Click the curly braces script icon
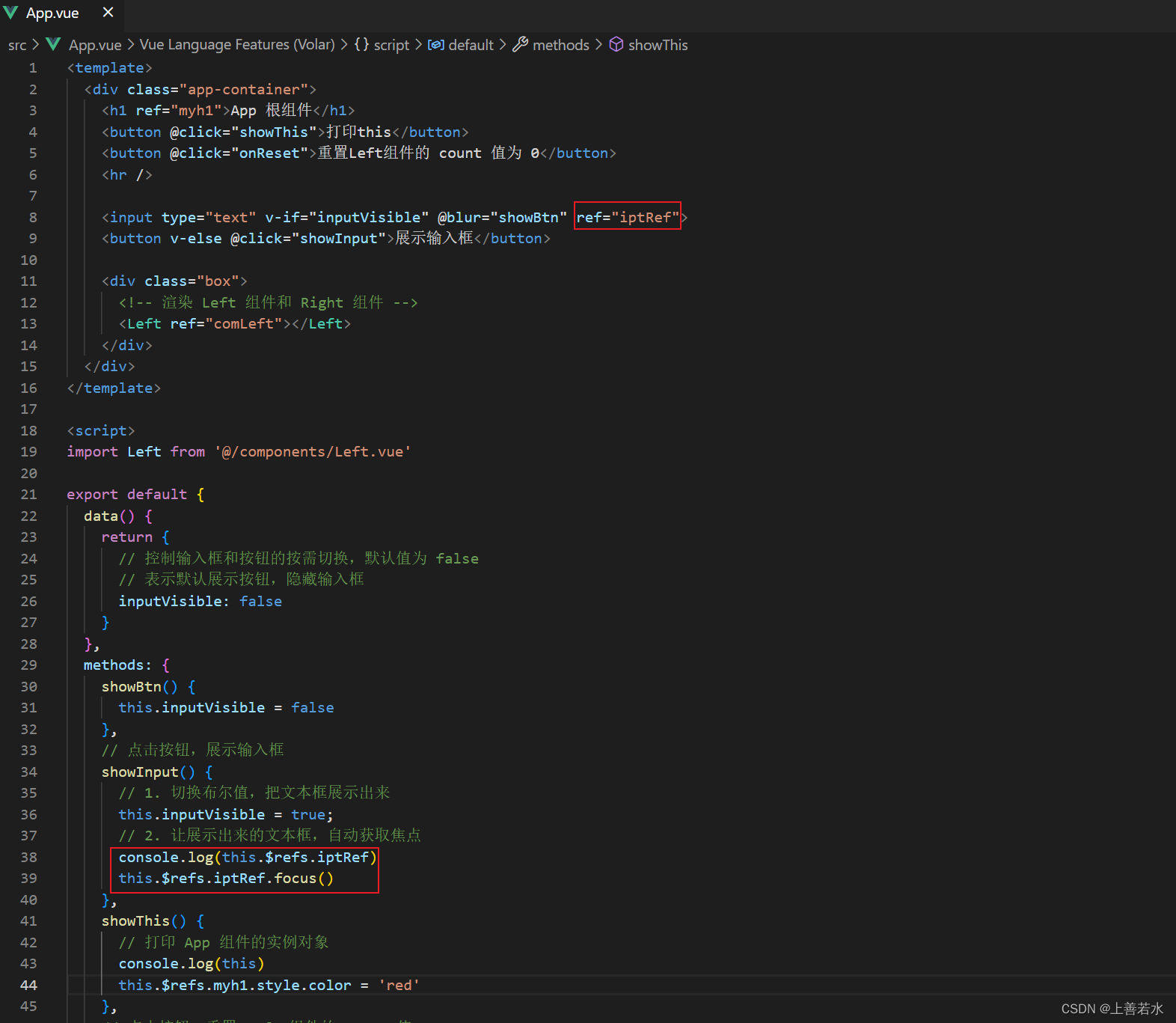The height and width of the screenshot is (1023, 1176). click(x=361, y=45)
